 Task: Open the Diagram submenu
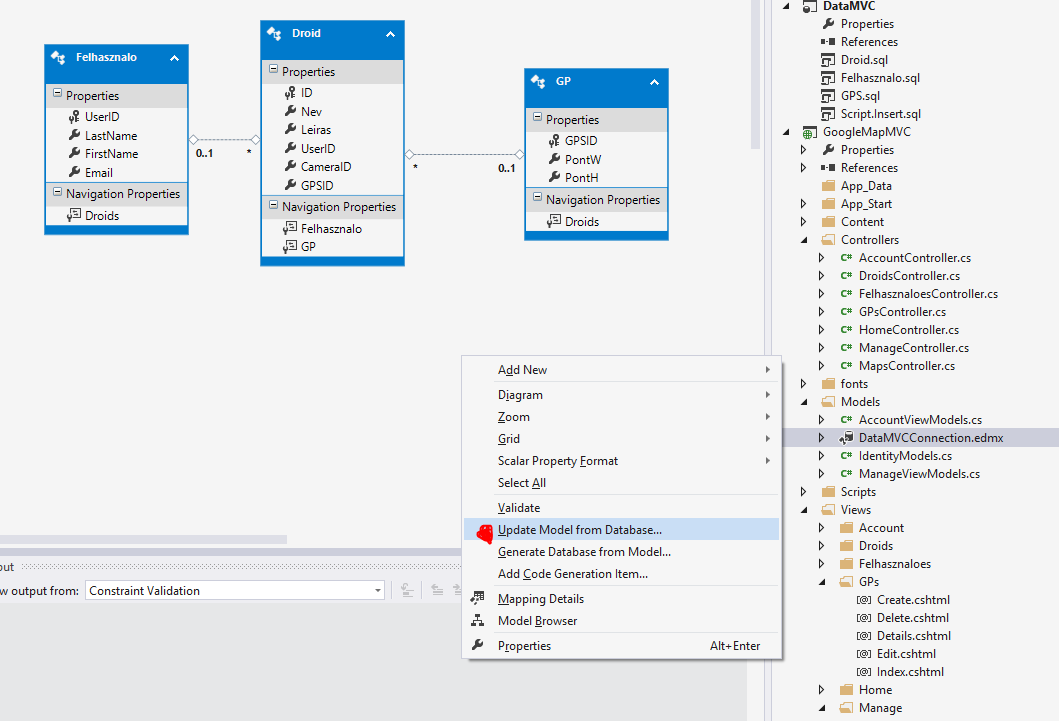pyautogui.click(x=621, y=395)
